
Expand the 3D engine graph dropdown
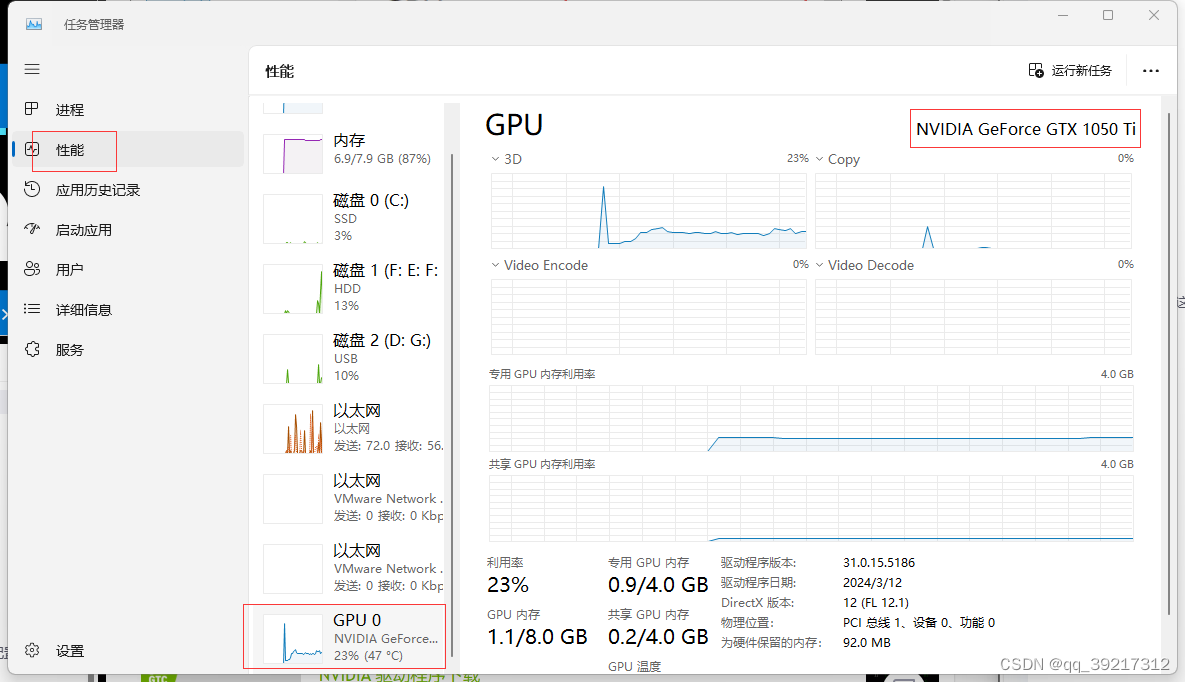click(x=495, y=159)
